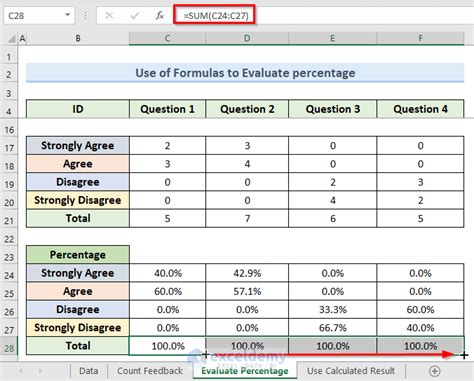
Task: Click the 'ID' header cell
Action: (78, 109)
